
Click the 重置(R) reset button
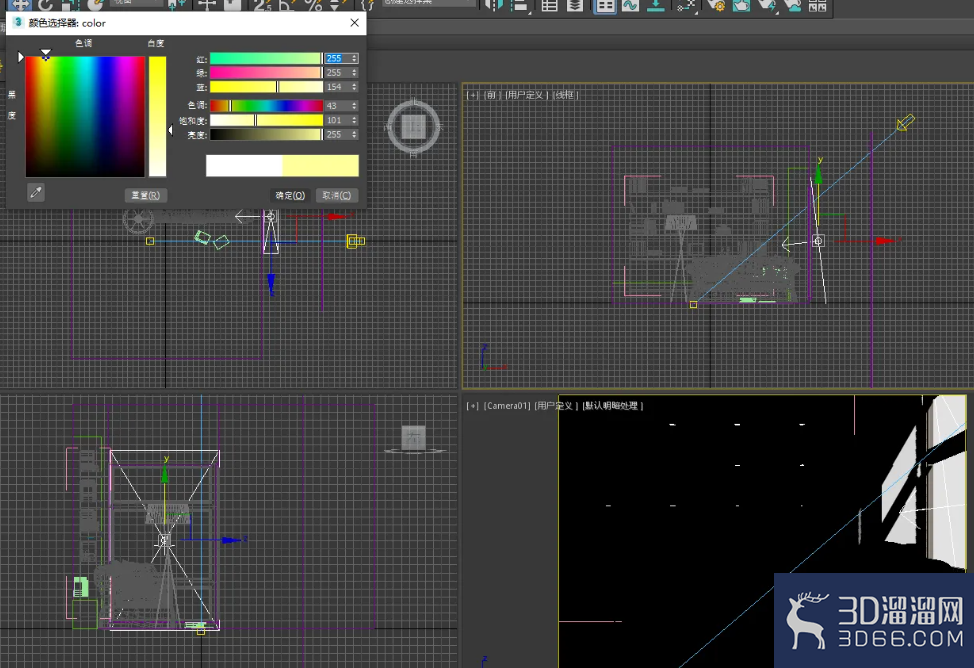click(145, 195)
